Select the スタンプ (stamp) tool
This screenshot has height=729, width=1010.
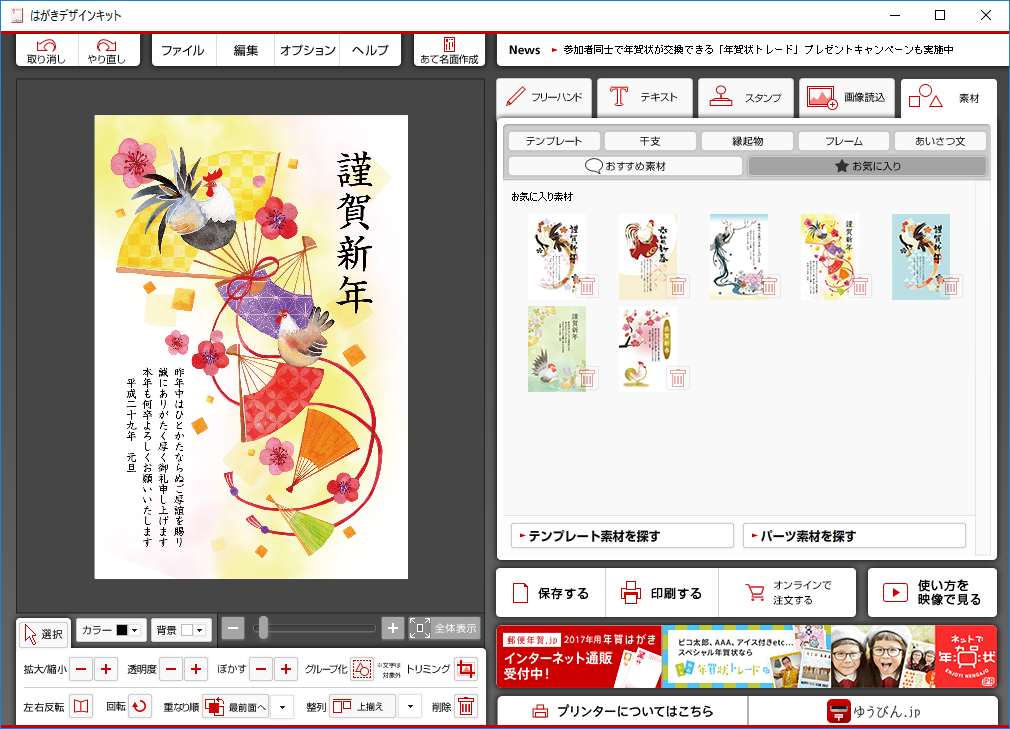746,98
